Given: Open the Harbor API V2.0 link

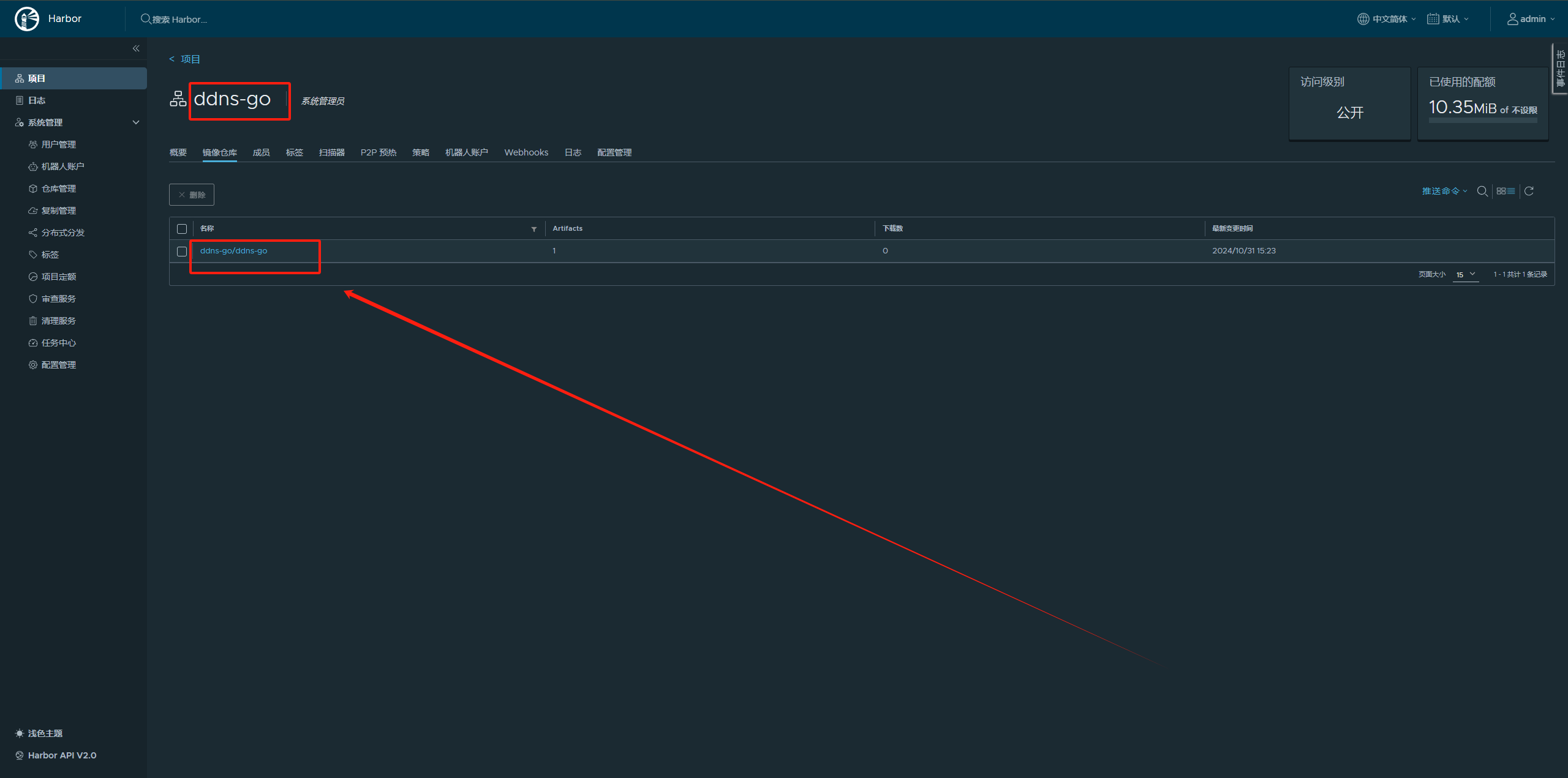Looking at the screenshot, I should 62,755.
